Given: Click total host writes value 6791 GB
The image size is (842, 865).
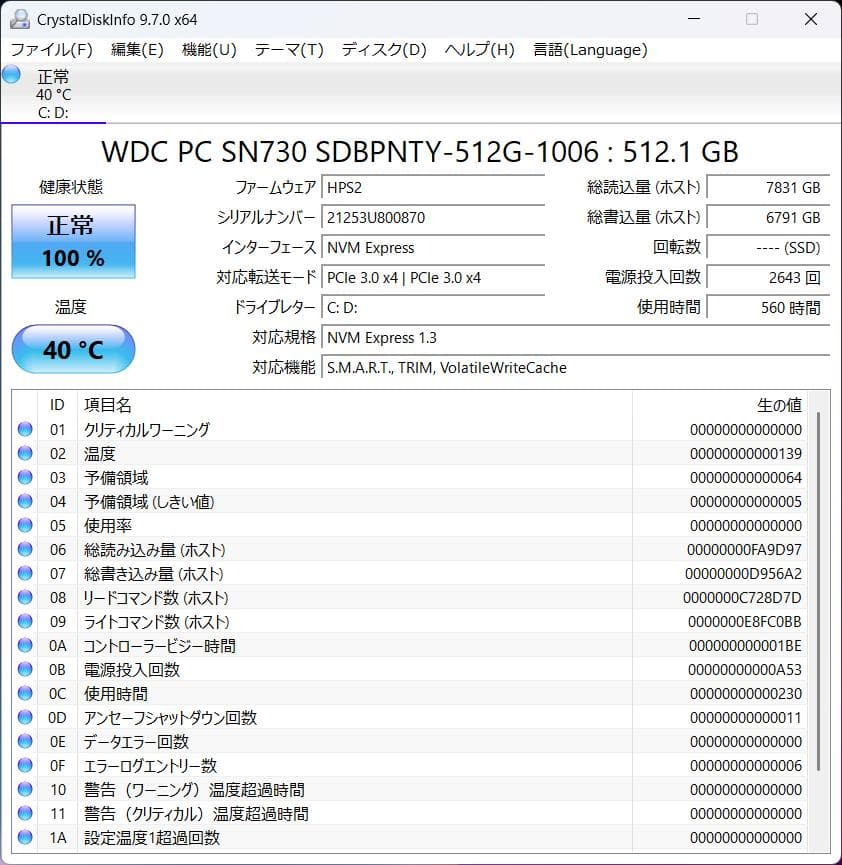Looking at the screenshot, I should 768,217.
